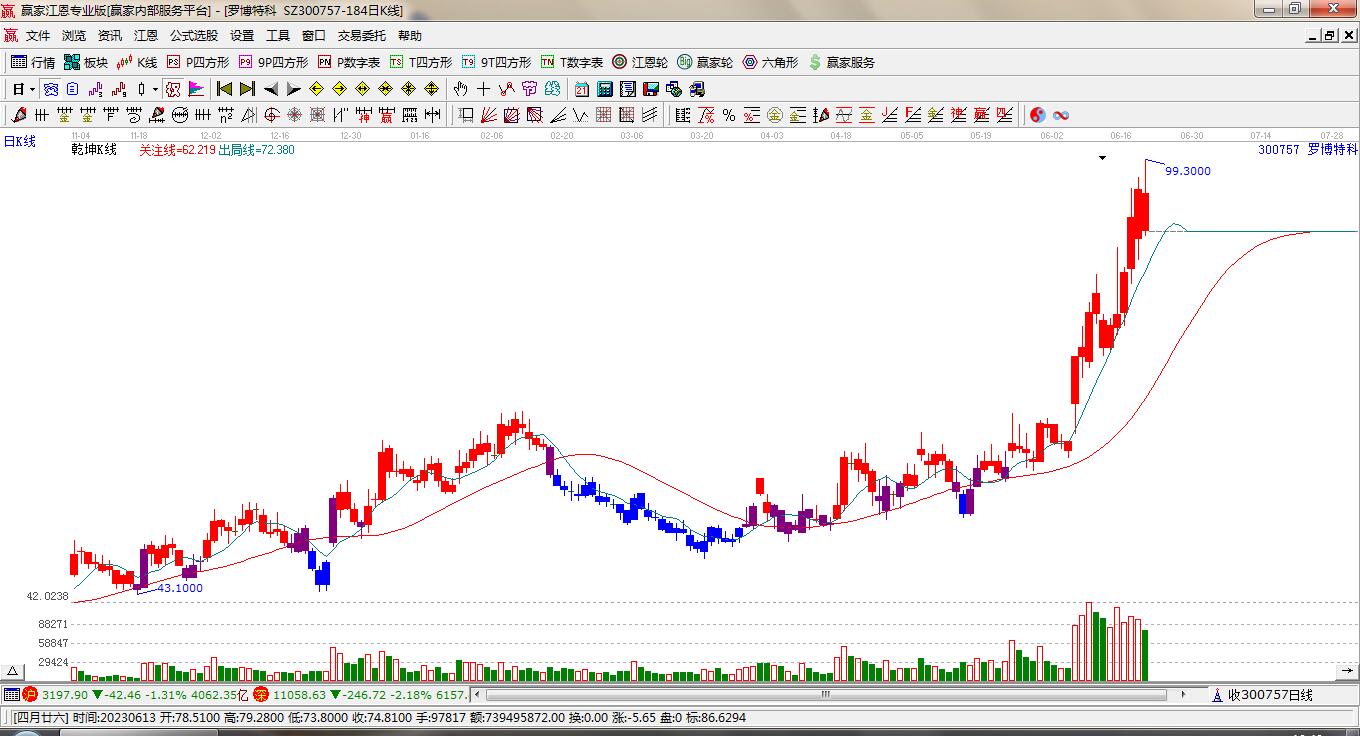This screenshot has height=736, width=1360.
Task: Select the hand pan tool
Action: 460,89
